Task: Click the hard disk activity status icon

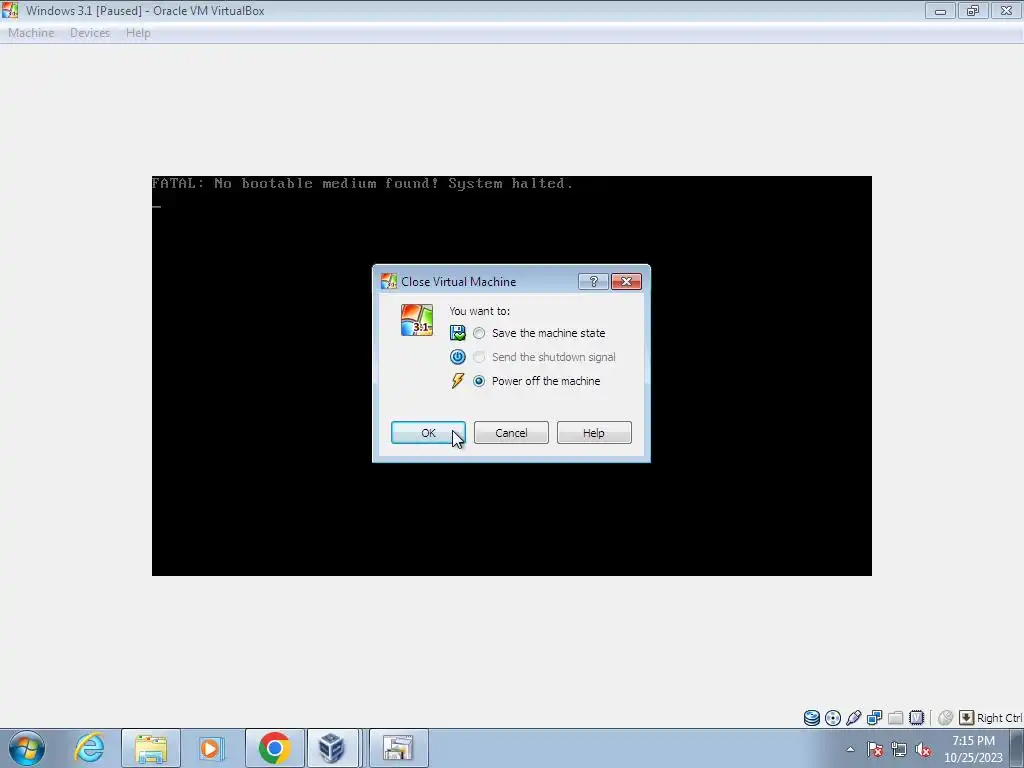Action: pos(812,718)
